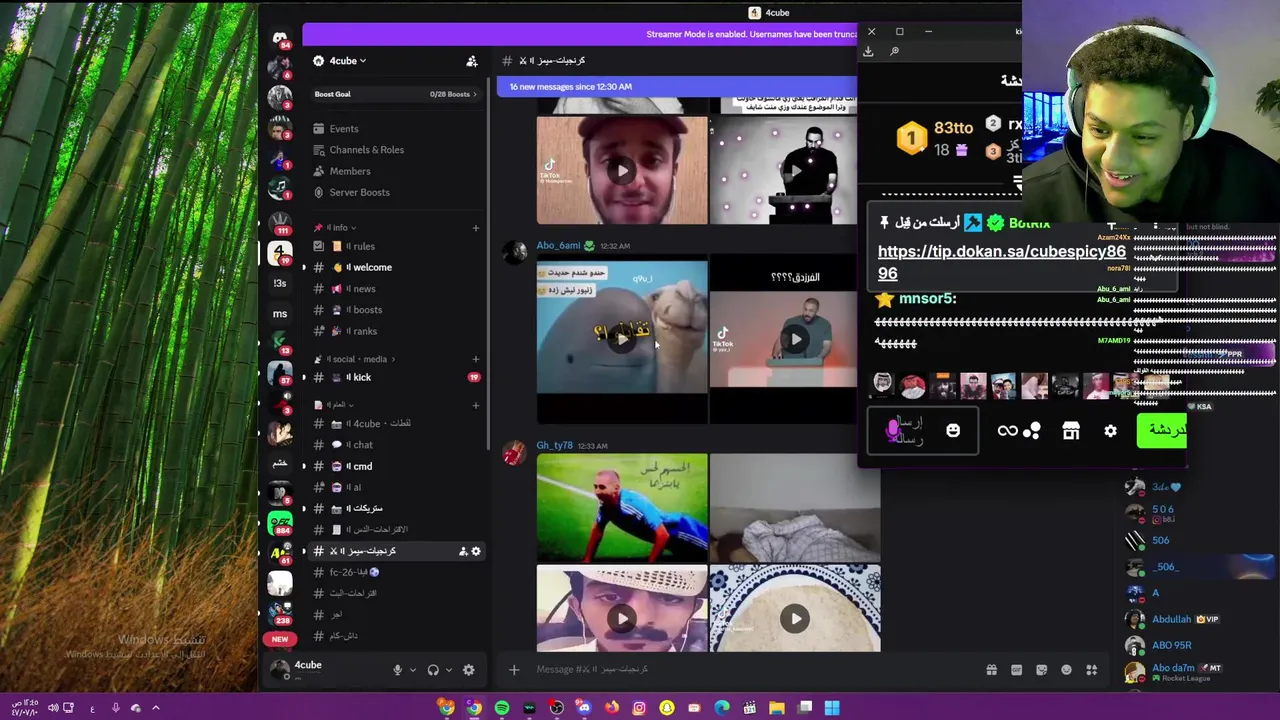Open the chat channel
The width and height of the screenshot is (1280, 720).
tap(360, 445)
